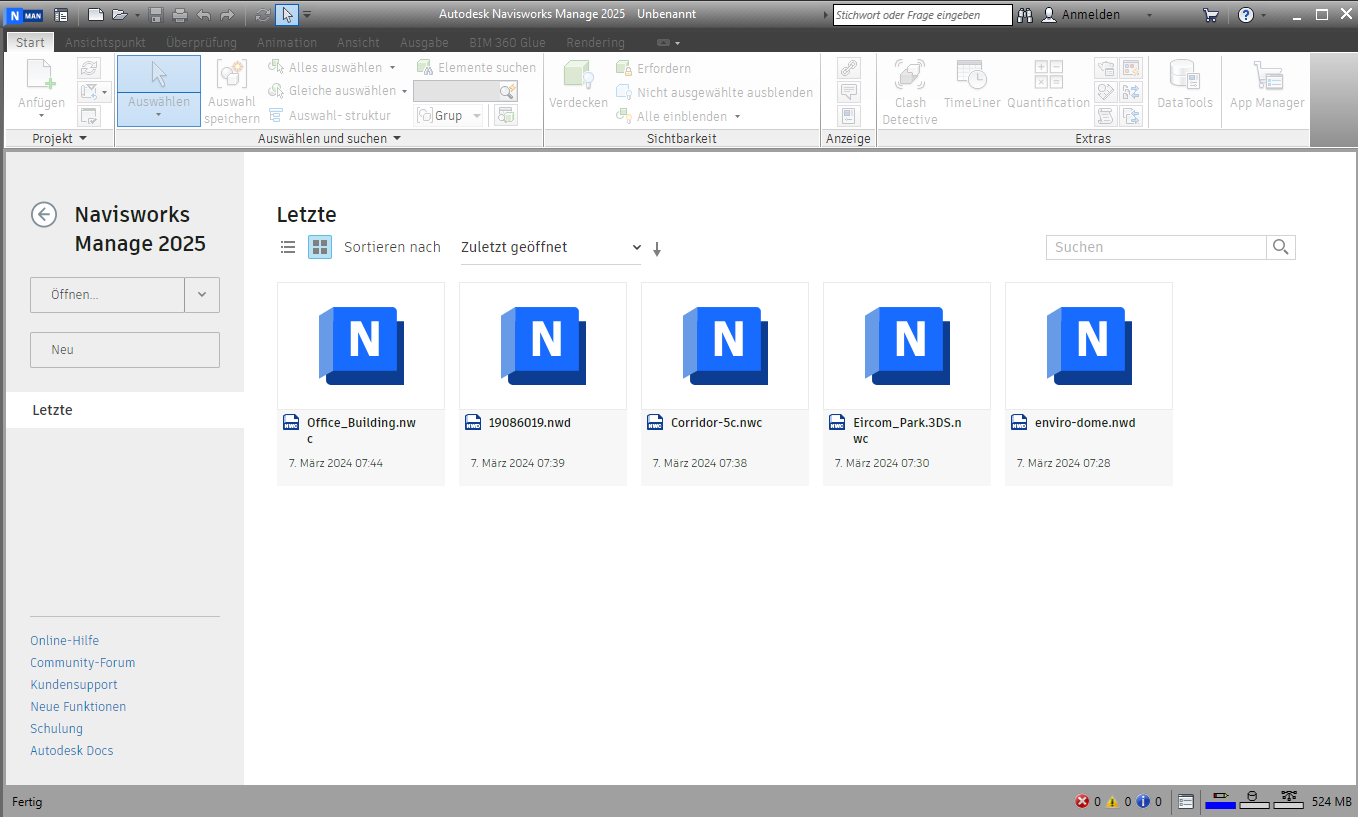Open the App Manager tool

point(1267,85)
